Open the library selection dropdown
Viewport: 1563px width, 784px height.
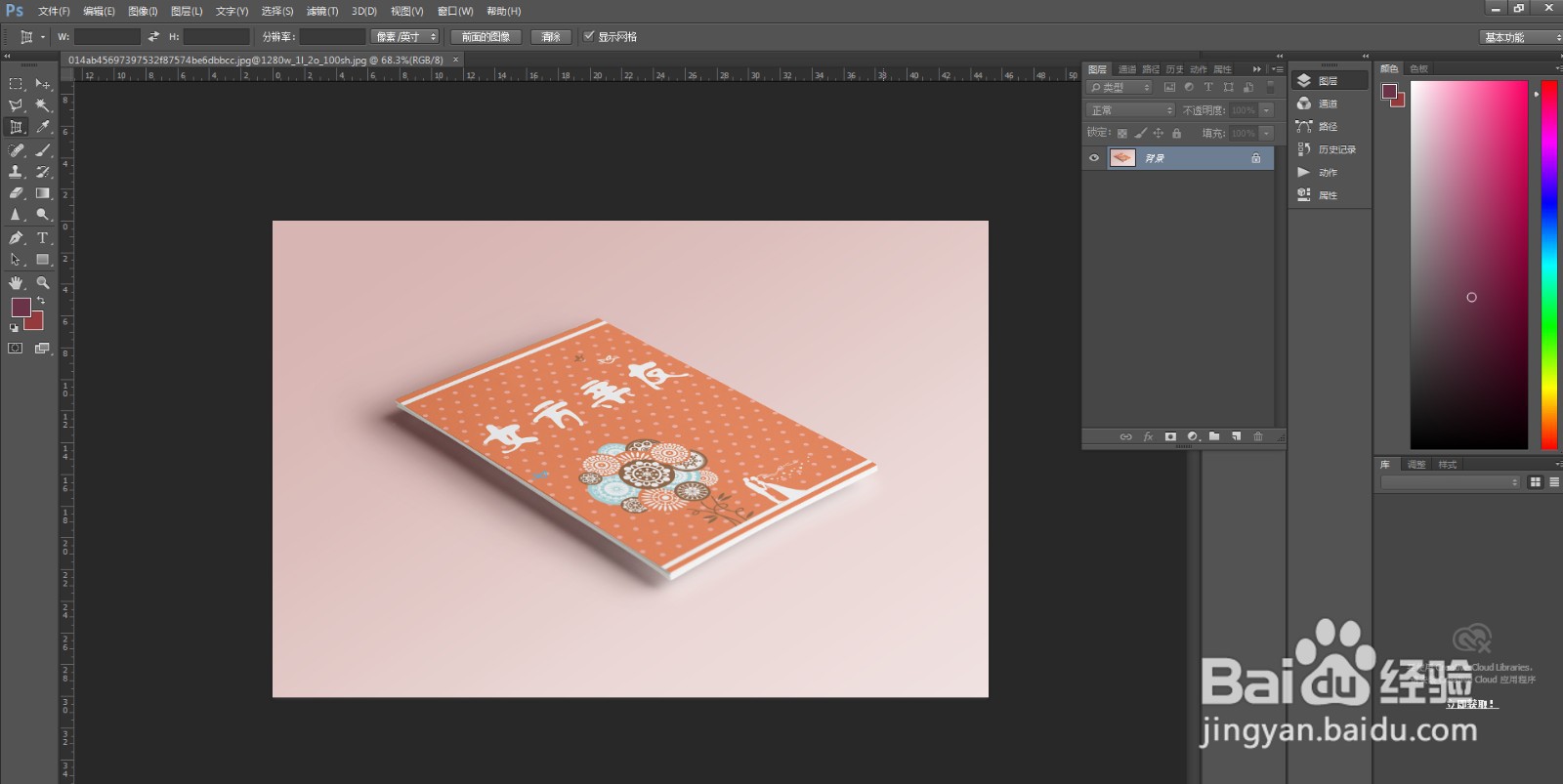[x=1451, y=482]
